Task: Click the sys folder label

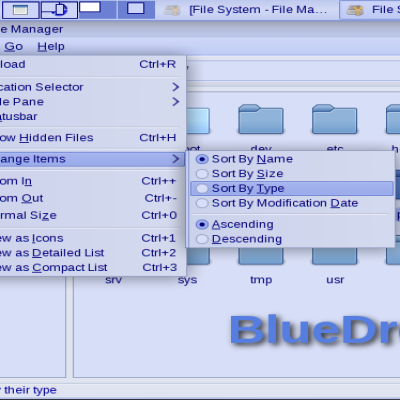Action: coord(187,280)
